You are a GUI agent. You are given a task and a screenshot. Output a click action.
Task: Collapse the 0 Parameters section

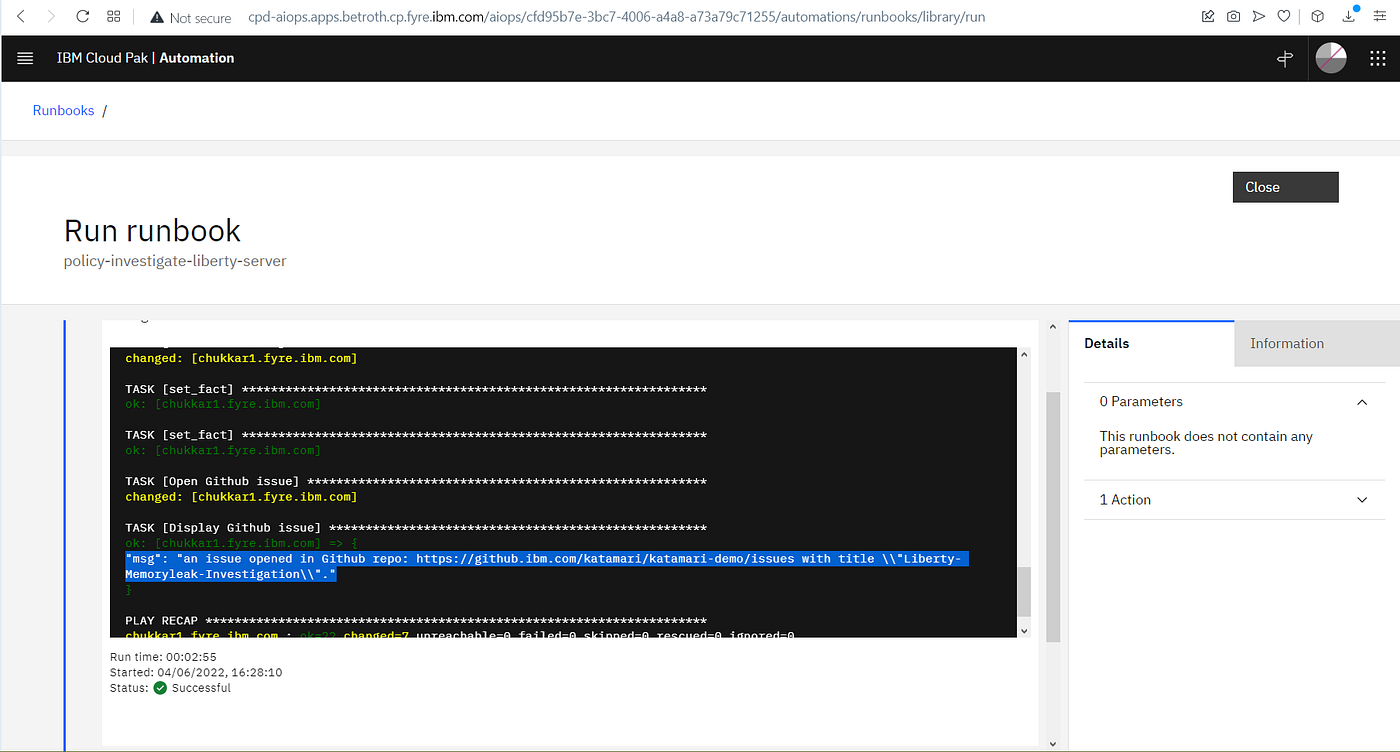pyautogui.click(x=1362, y=402)
